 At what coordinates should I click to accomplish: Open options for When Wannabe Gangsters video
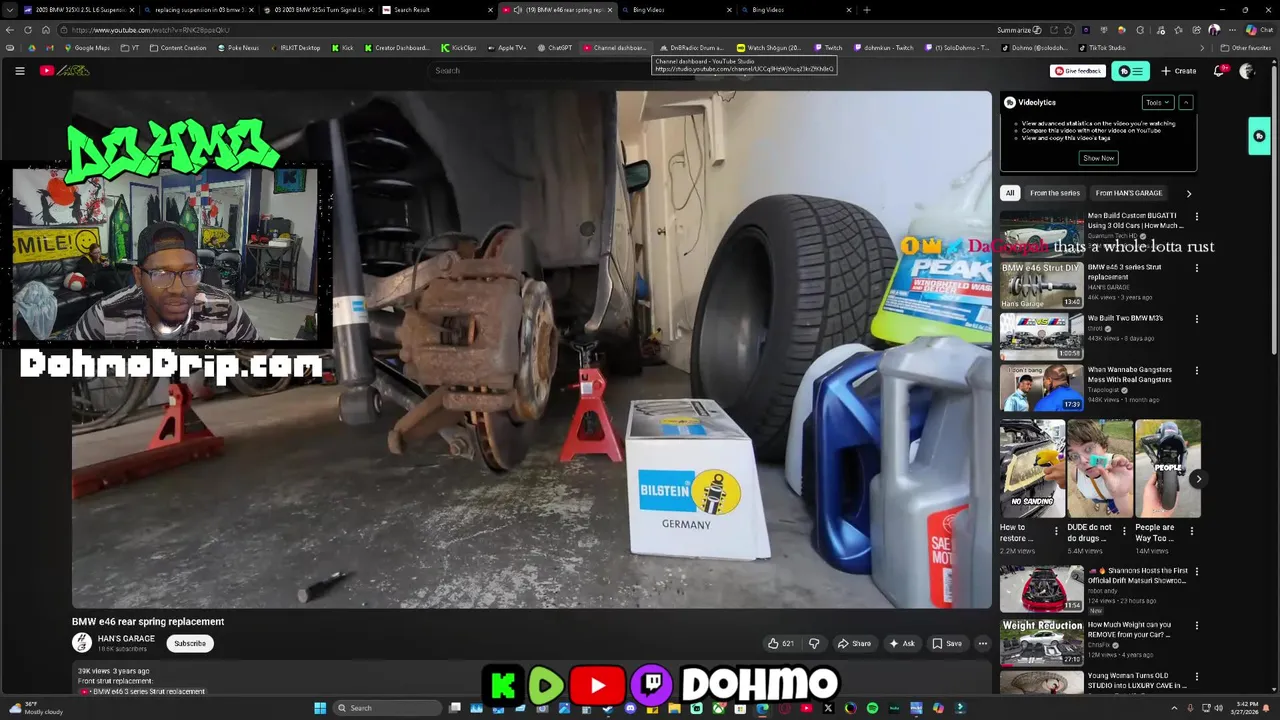(1196, 371)
